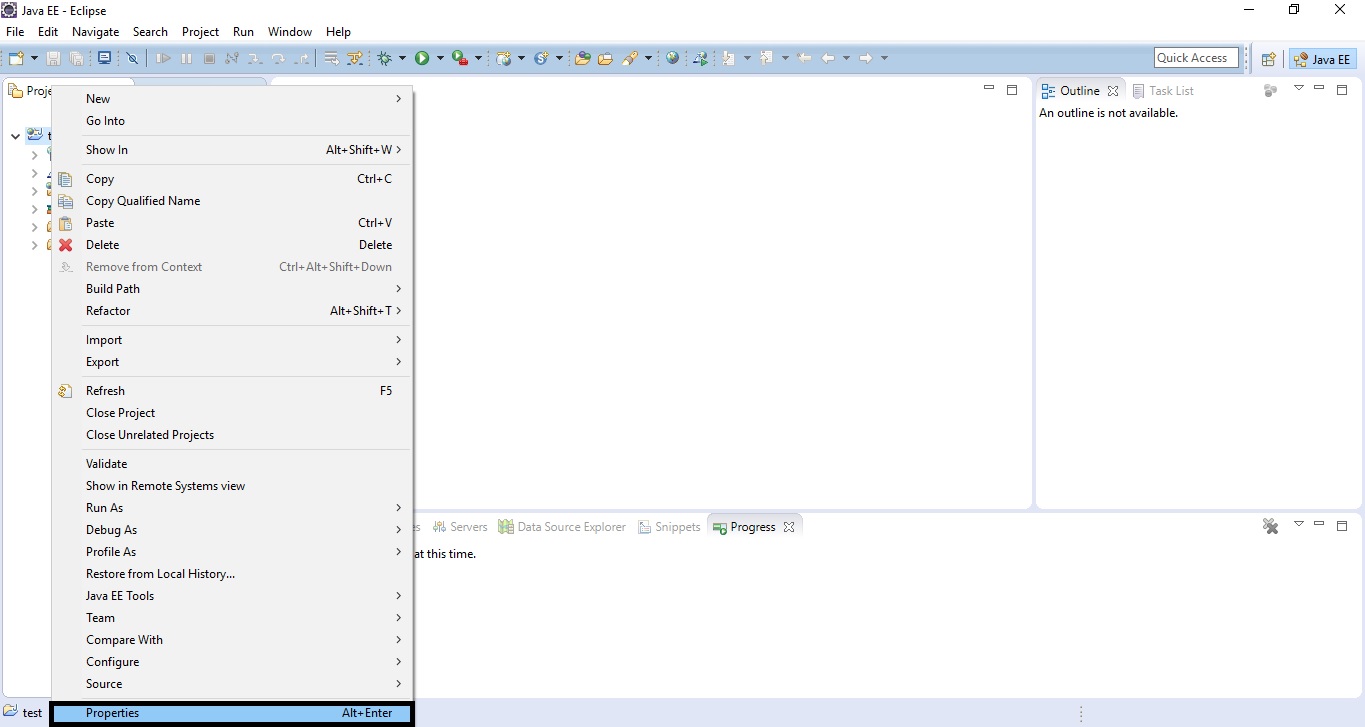Click Remove All Finished Operations icon
Image resolution: width=1365 pixels, height=727 pixels.
pyautogui.click(x=1271, y=526)
